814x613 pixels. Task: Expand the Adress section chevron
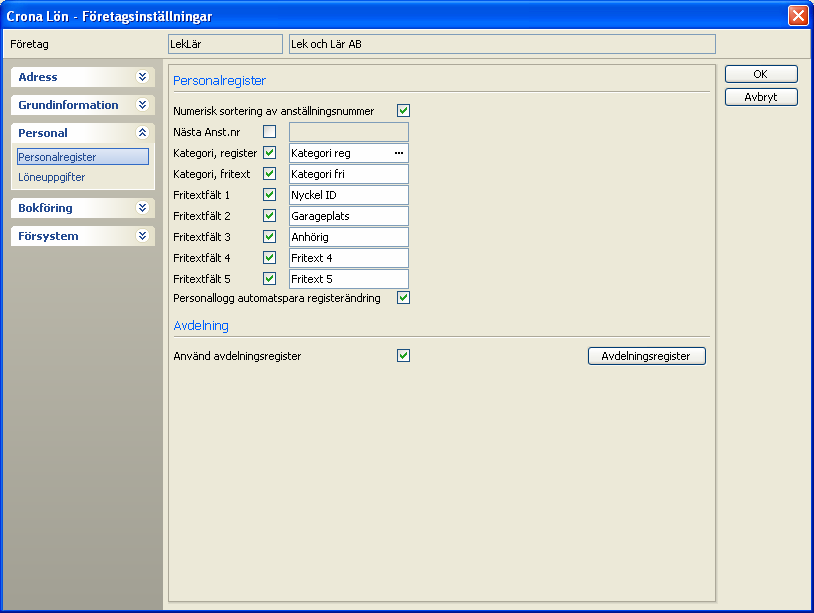(142, 77)
